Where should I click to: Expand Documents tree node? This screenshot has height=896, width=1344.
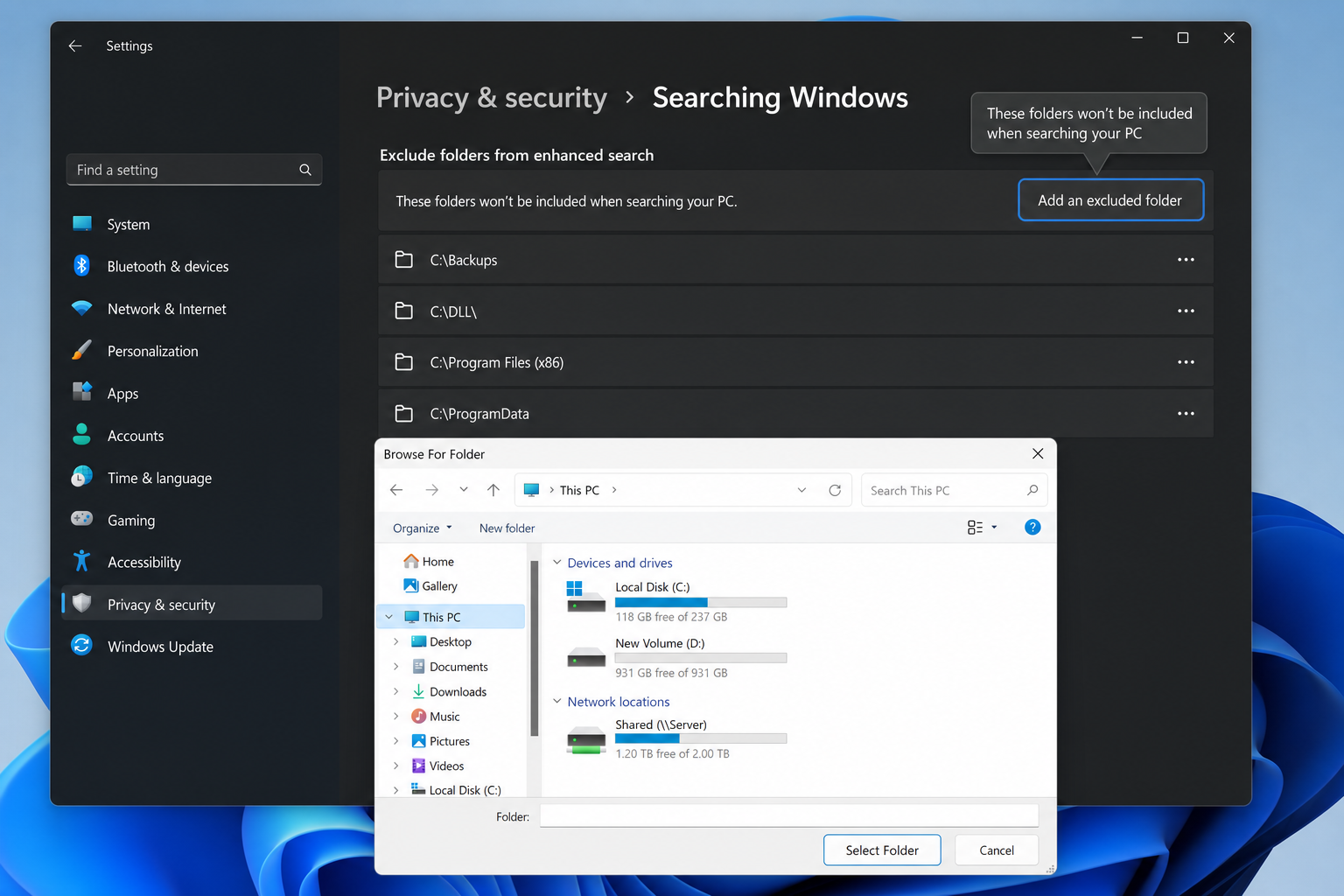396,667
